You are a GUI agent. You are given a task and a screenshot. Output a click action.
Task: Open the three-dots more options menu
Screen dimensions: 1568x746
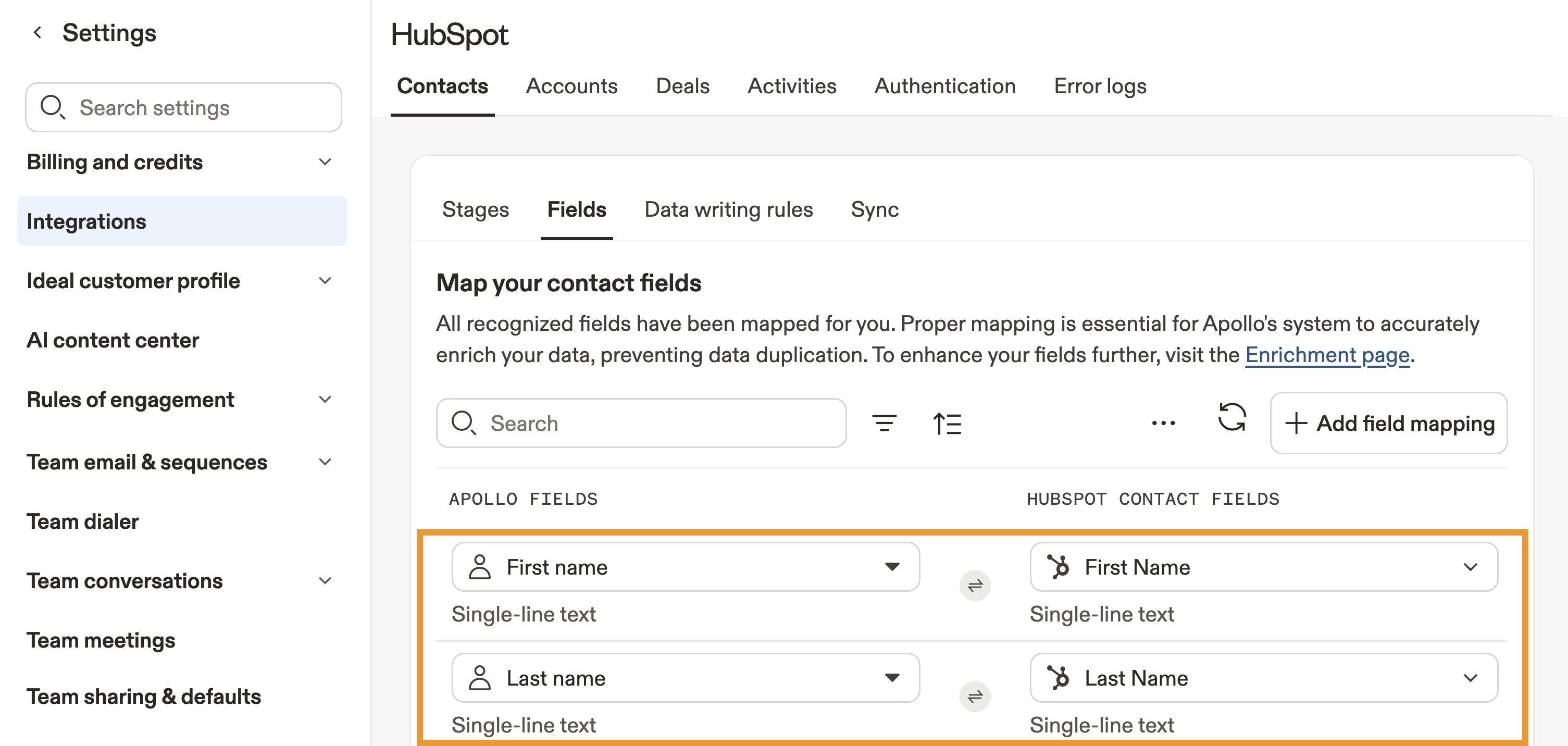coord(1163,423)
